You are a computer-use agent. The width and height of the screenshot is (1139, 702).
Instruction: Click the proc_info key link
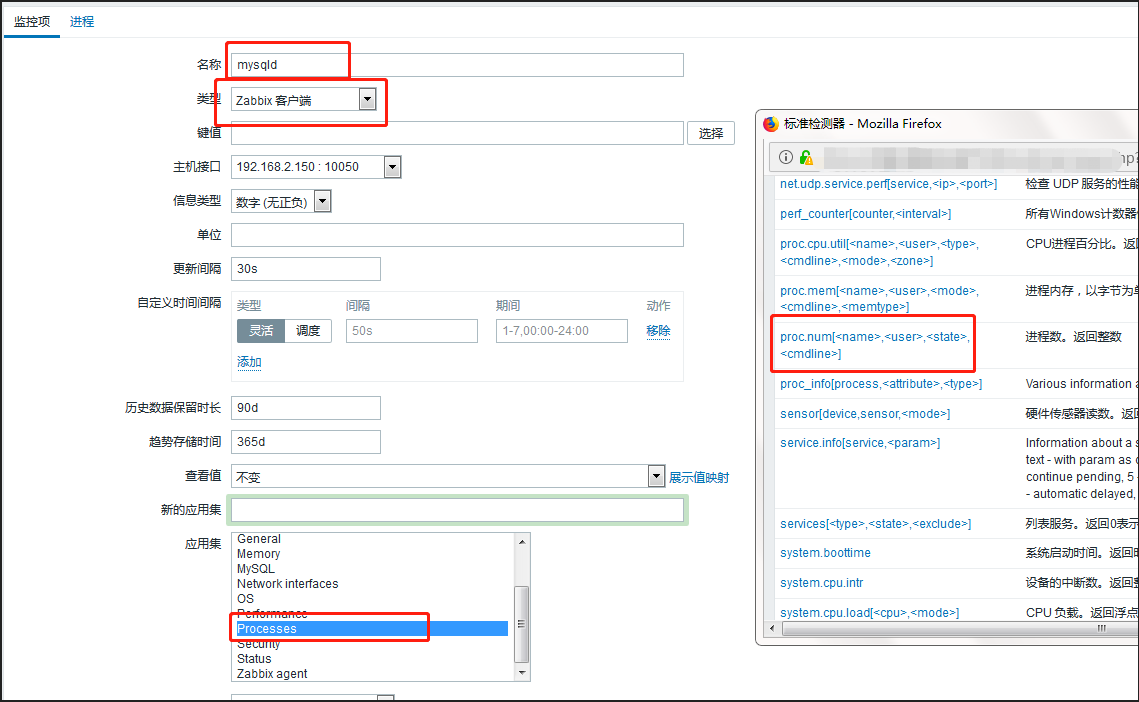(881, 384)
